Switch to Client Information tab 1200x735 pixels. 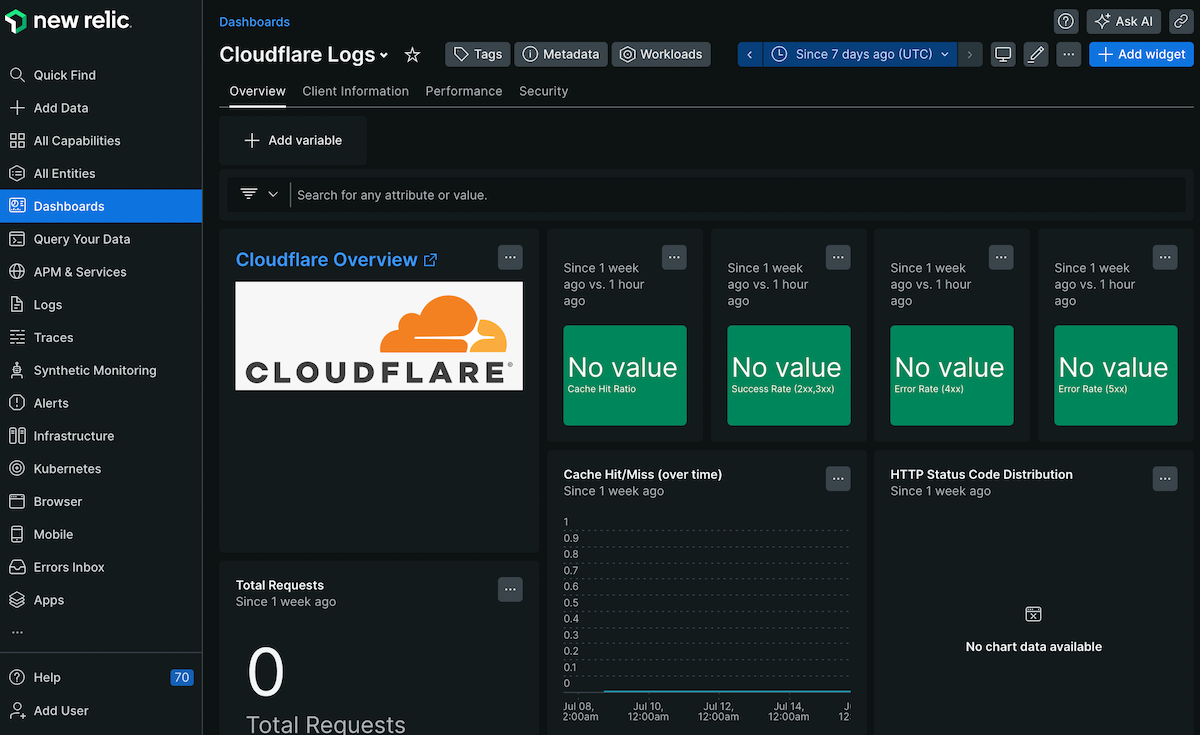click(x=355, y=91)
